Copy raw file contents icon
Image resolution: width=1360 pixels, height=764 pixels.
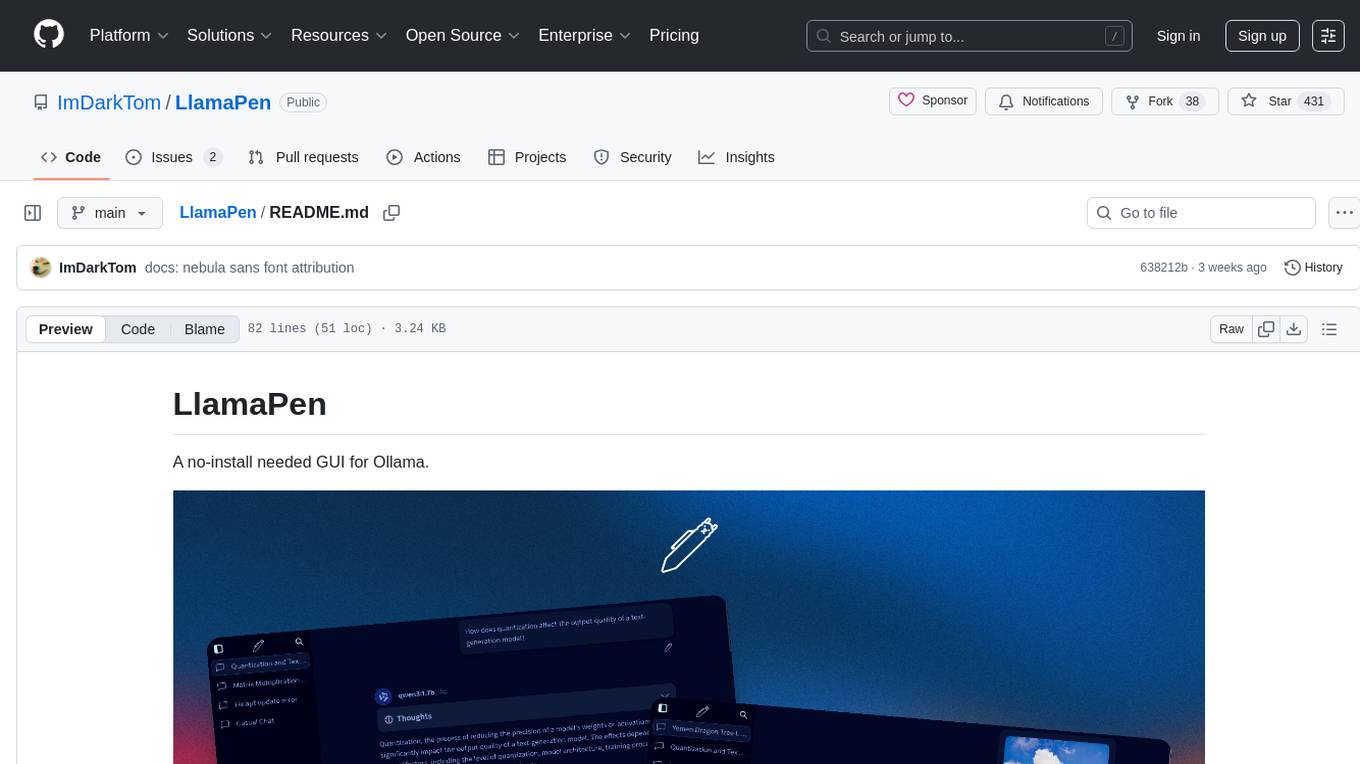point(1266,329)
